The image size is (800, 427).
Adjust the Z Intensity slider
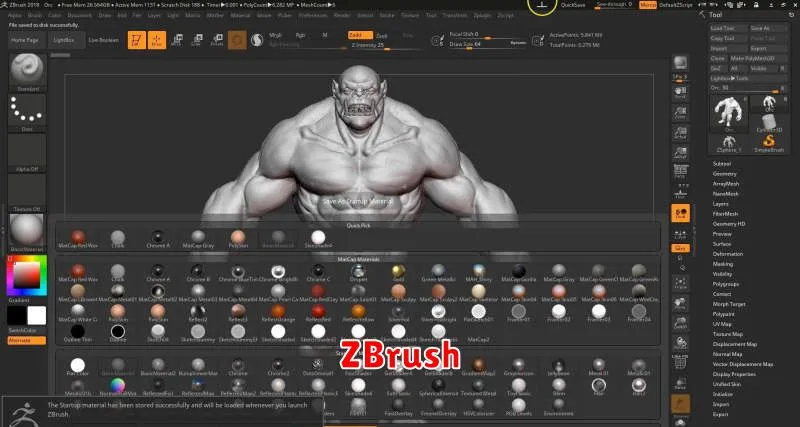pos(387,45)
